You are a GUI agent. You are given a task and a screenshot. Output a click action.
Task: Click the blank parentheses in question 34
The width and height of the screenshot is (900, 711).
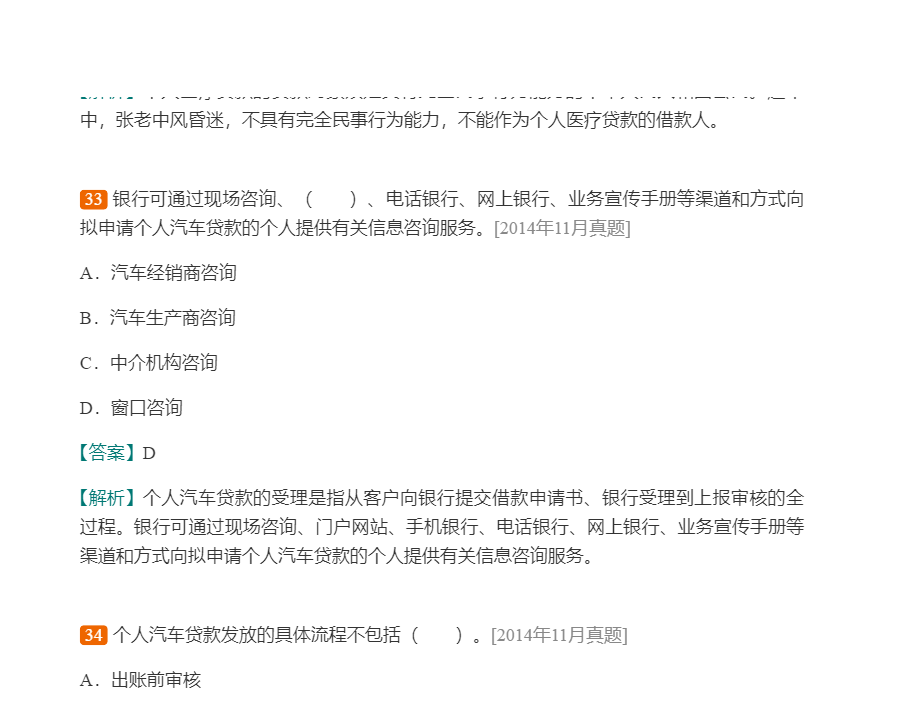point(437,635)
